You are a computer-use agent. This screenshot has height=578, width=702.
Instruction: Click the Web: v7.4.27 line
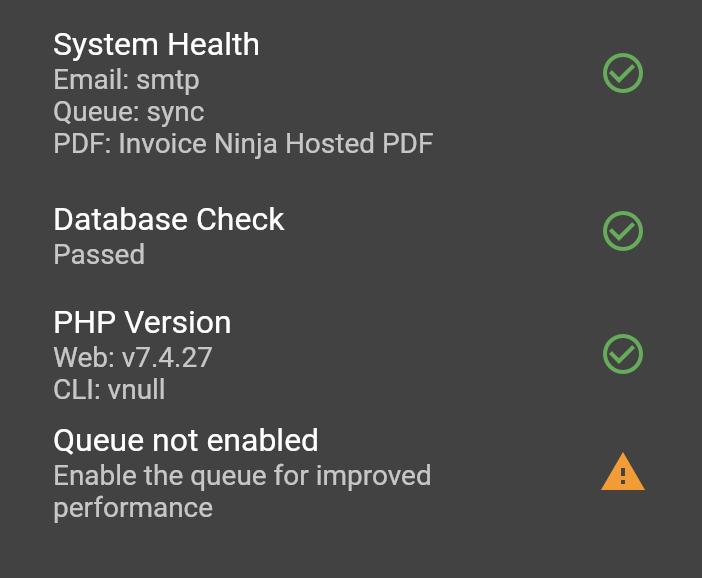[133, 357]
